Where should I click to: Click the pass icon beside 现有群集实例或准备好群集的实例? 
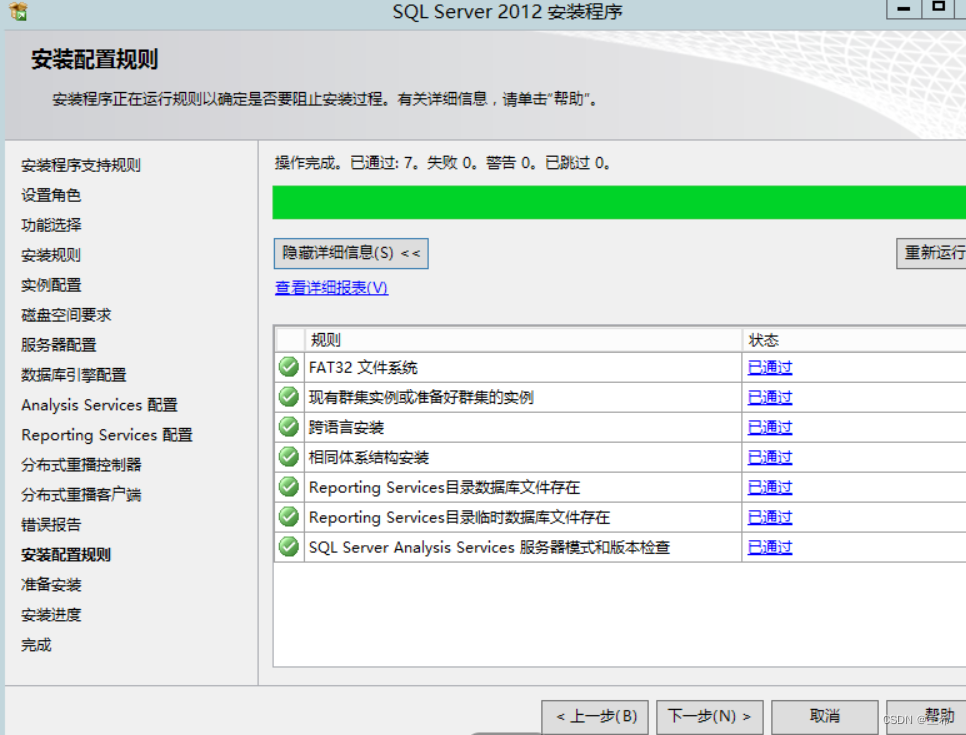coord(288,397)
